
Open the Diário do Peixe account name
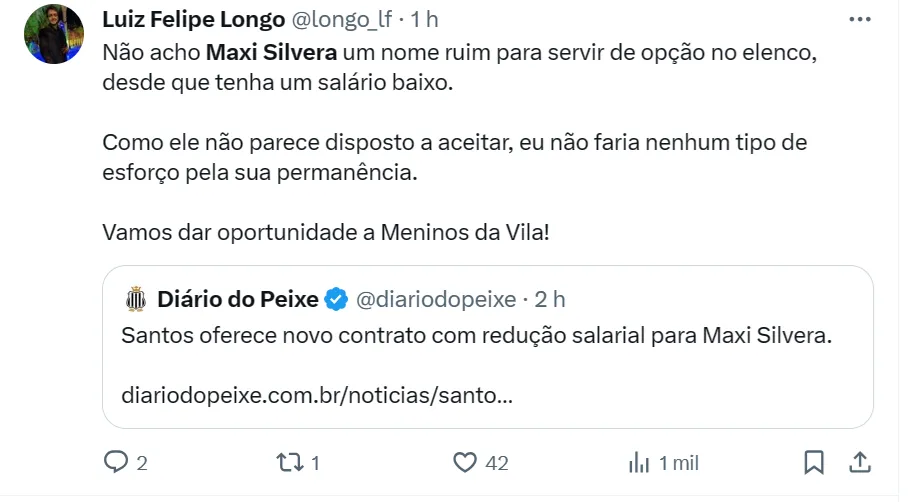[x=236, y=298]
